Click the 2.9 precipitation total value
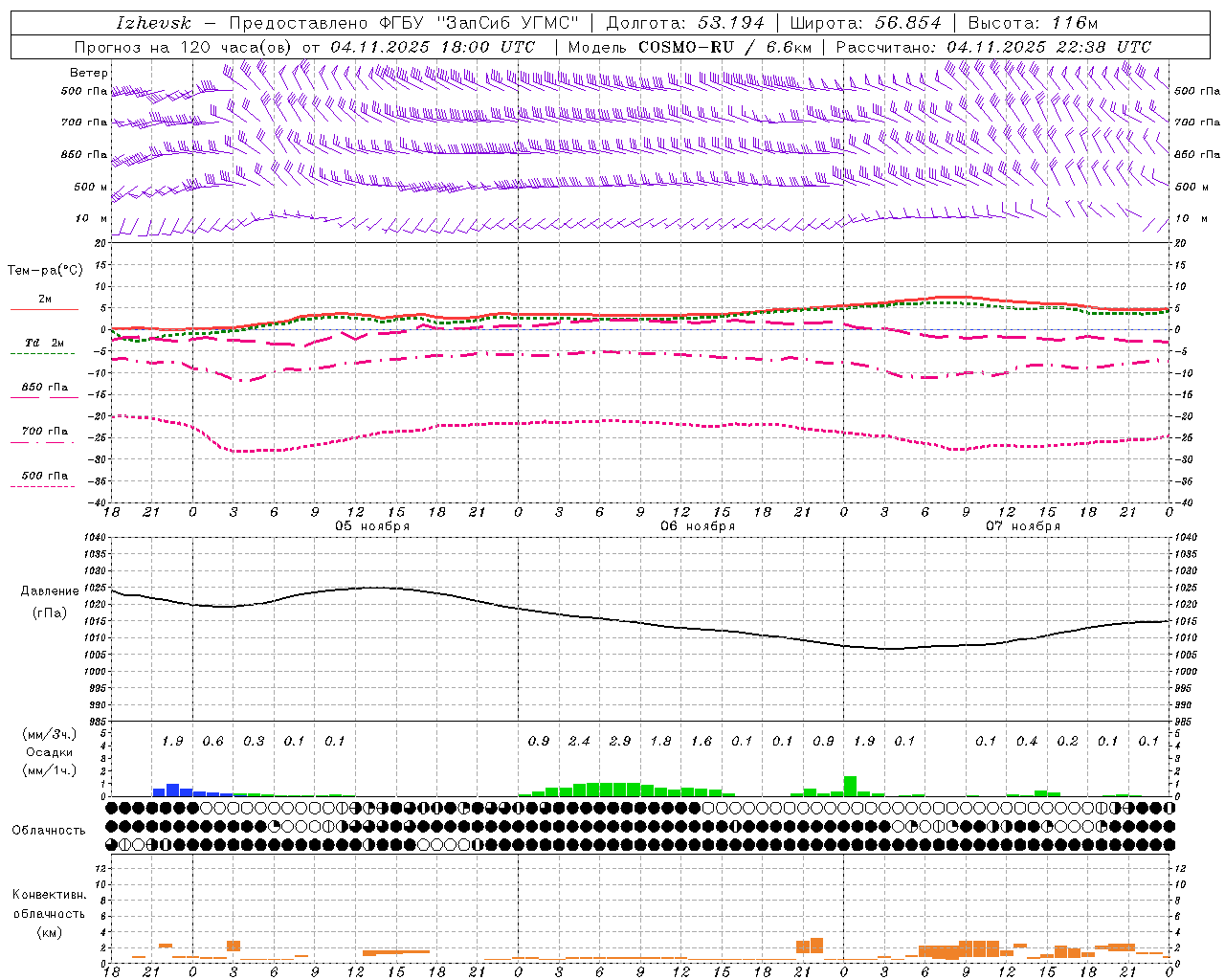This screenshot has height=980, width=1225. 620,742
